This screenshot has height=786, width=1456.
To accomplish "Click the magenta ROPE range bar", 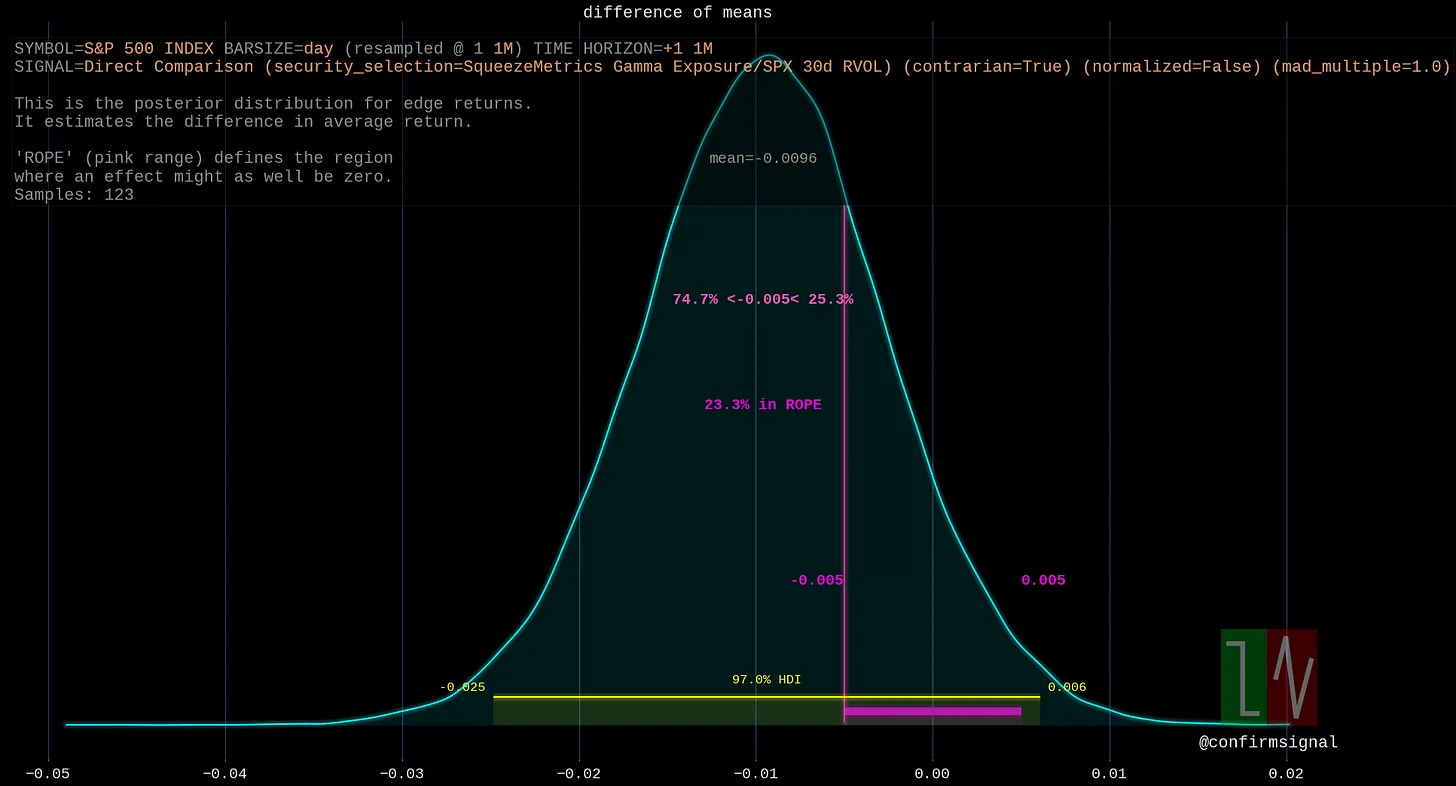I will point(933,711).
